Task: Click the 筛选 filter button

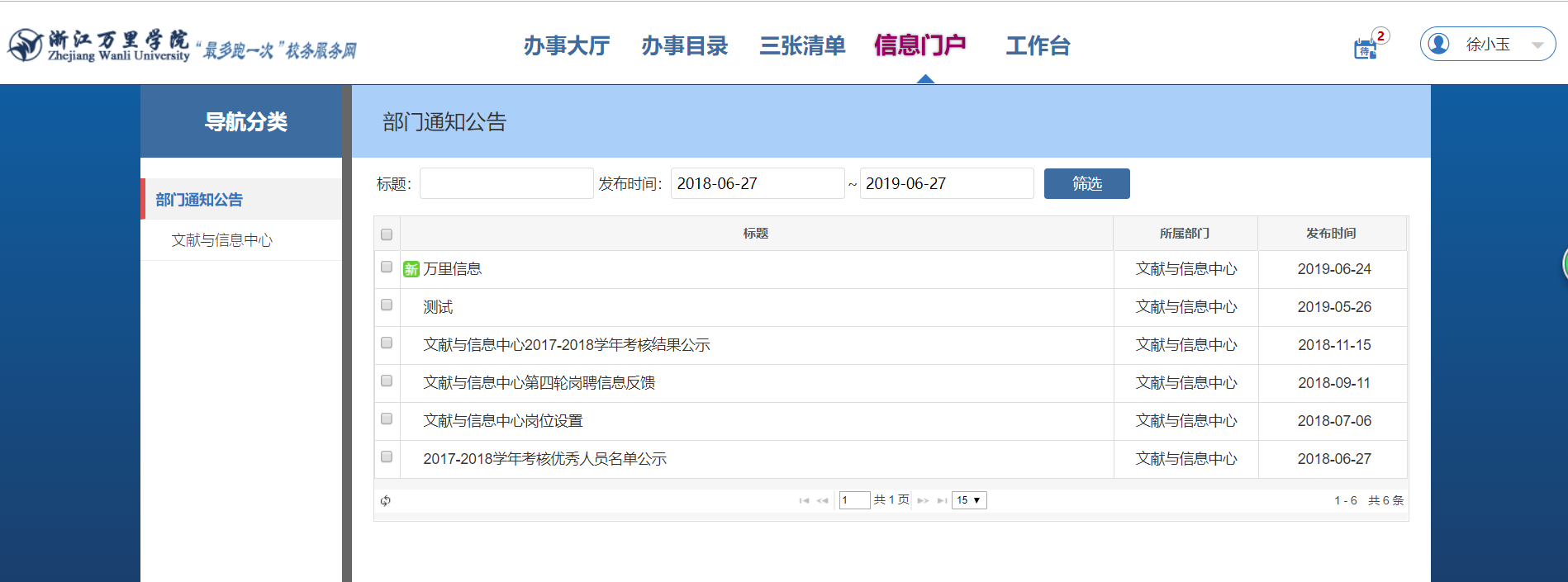Action: click(1086, 183)
